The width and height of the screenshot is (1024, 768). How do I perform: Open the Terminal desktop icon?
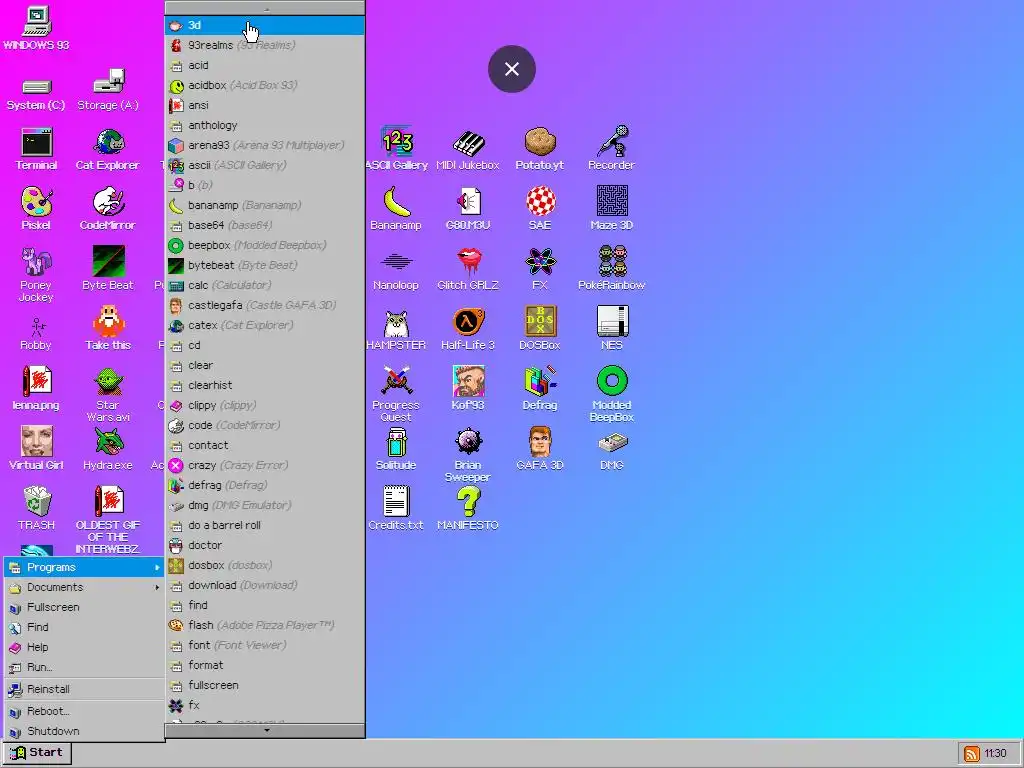pyautogui.click(x=37, y=150)
